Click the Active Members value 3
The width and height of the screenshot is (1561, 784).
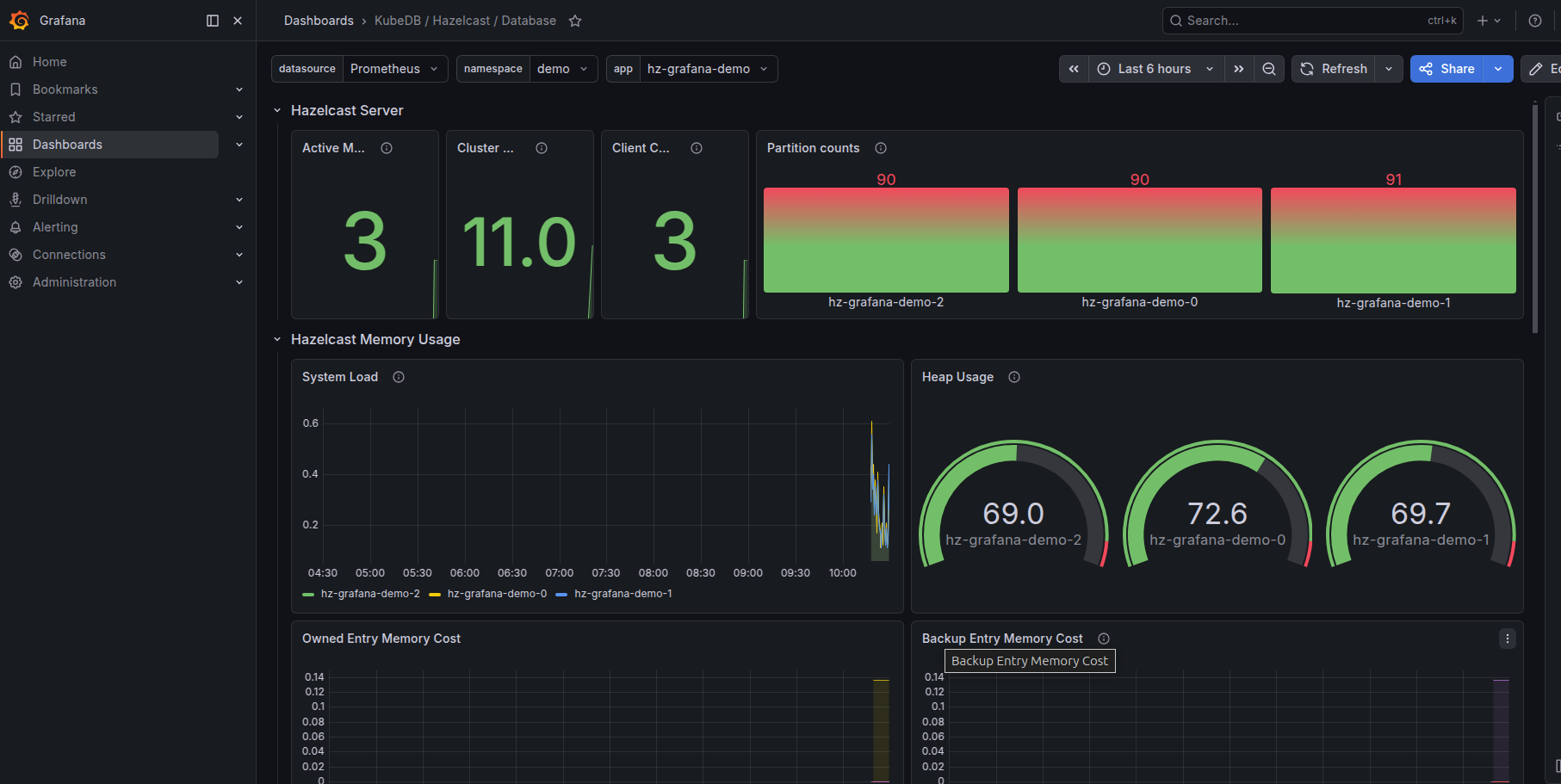pos(365,242)
